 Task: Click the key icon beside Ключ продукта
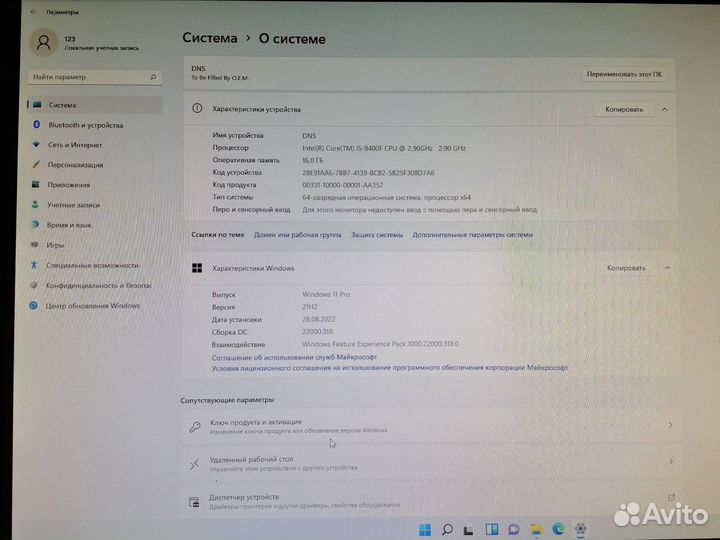tap(195, 427)
